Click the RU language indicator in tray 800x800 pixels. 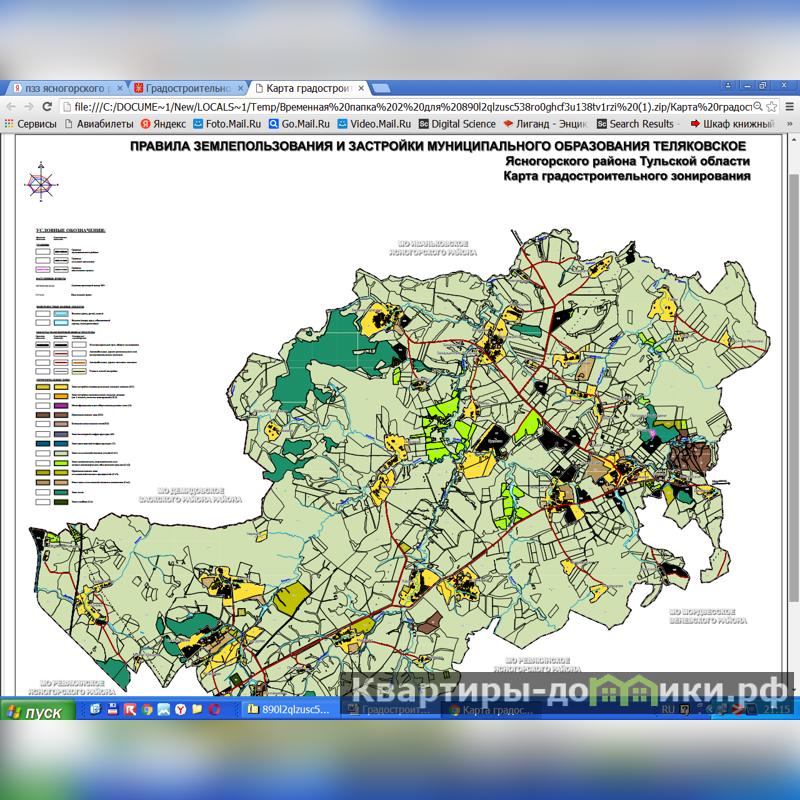(x=668, y=709)
